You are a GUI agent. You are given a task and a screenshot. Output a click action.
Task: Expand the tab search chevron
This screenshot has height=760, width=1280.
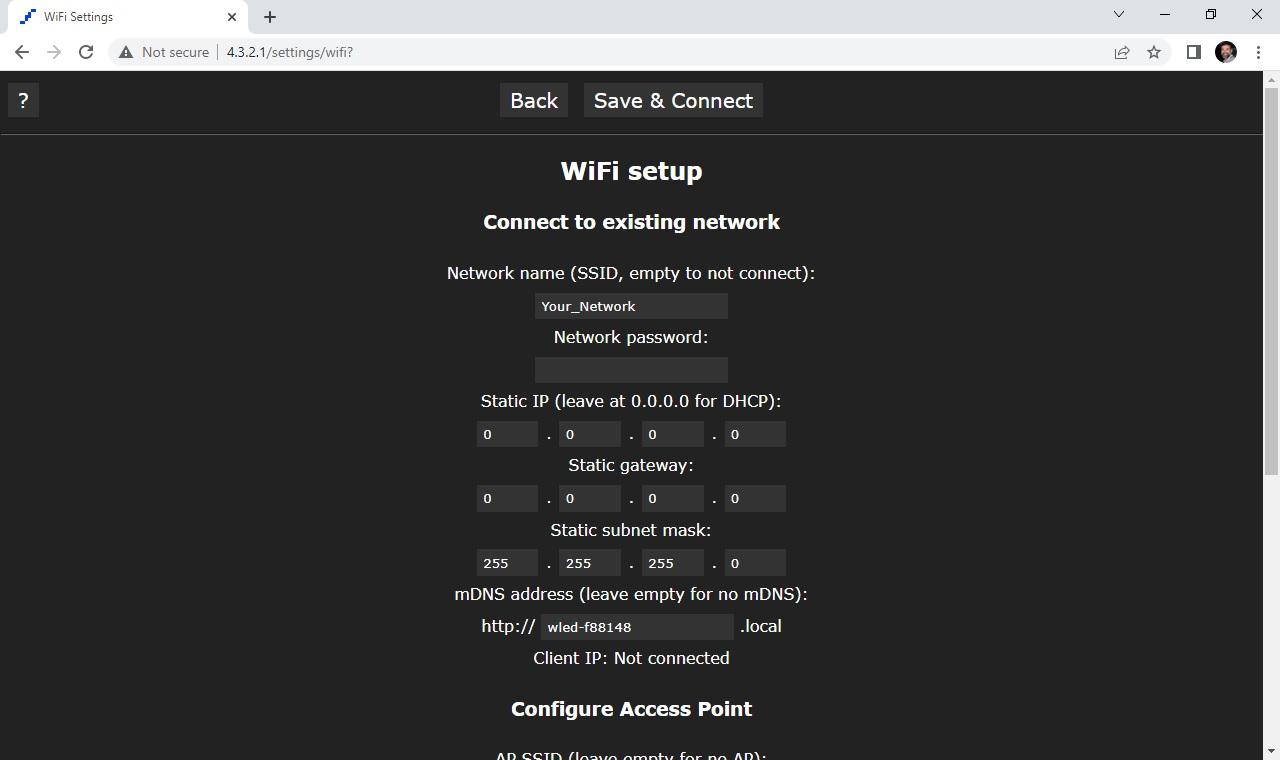(1119, 15)
